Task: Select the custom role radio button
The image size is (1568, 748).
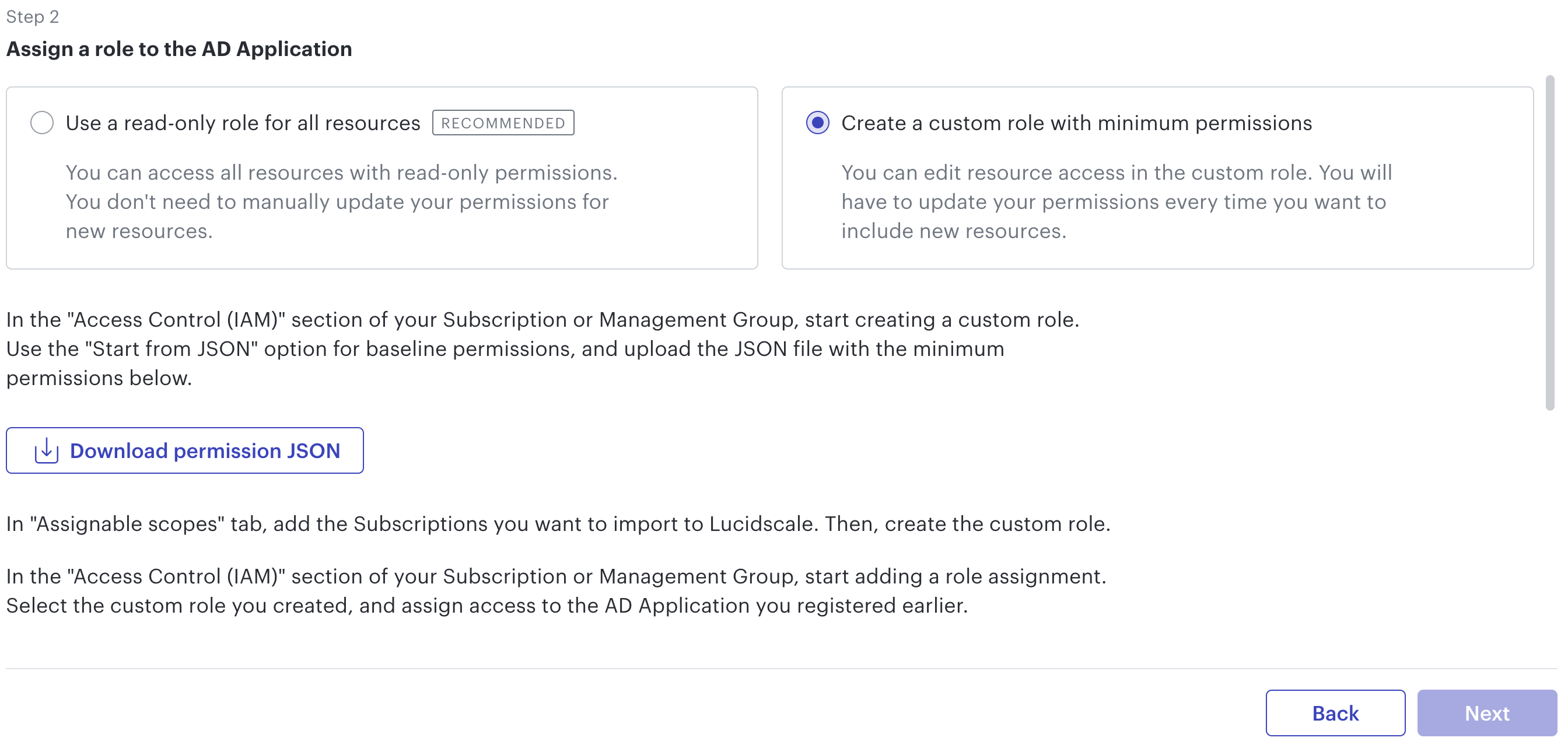Action: point(817,123)
